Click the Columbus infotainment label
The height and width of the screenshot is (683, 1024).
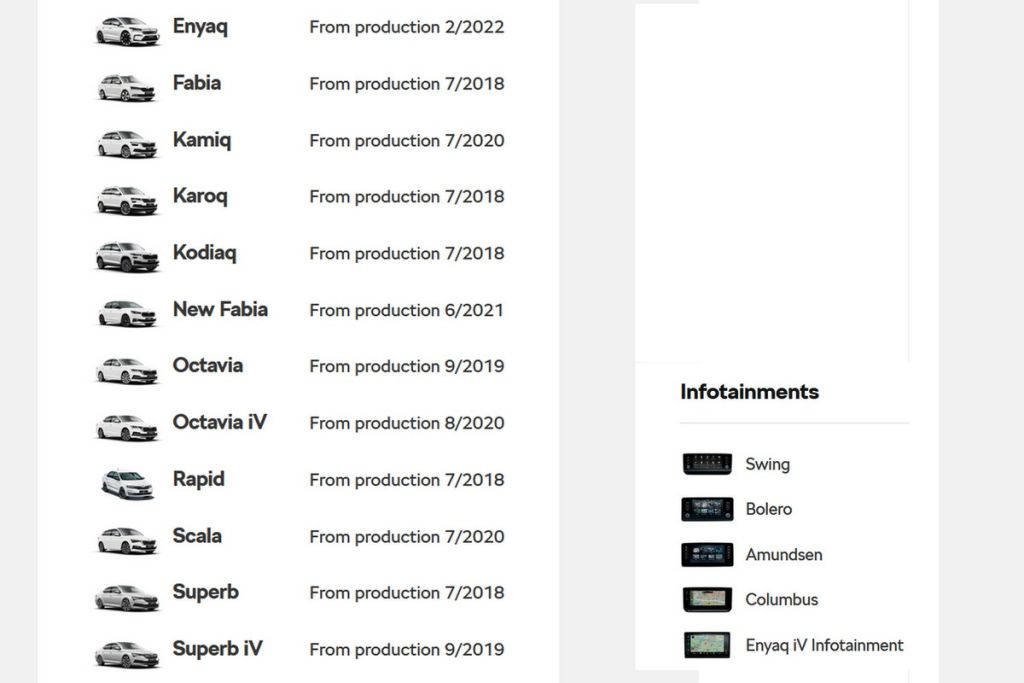[x=782, y=600]
